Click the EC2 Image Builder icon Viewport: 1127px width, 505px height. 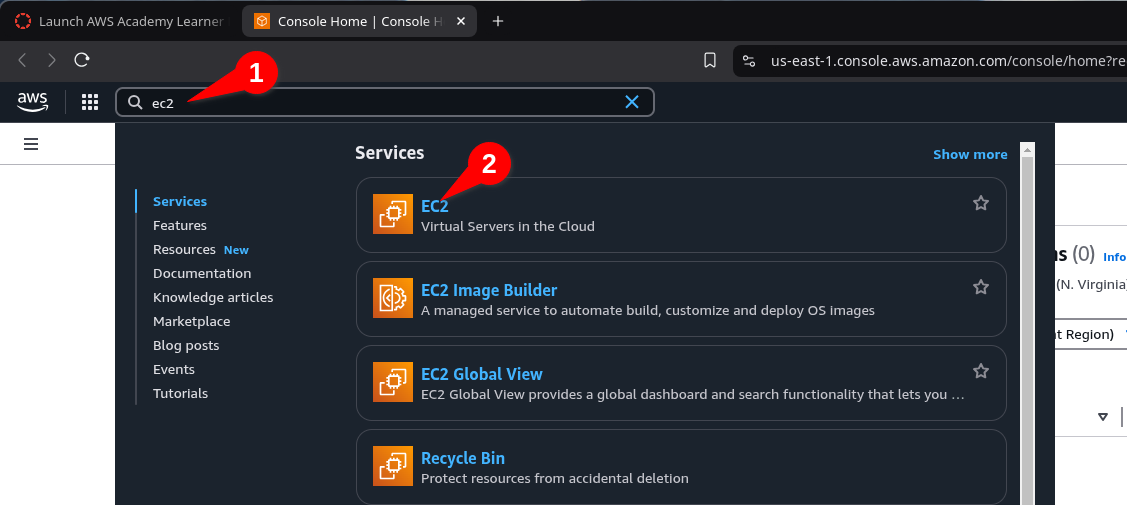point(392,298)
